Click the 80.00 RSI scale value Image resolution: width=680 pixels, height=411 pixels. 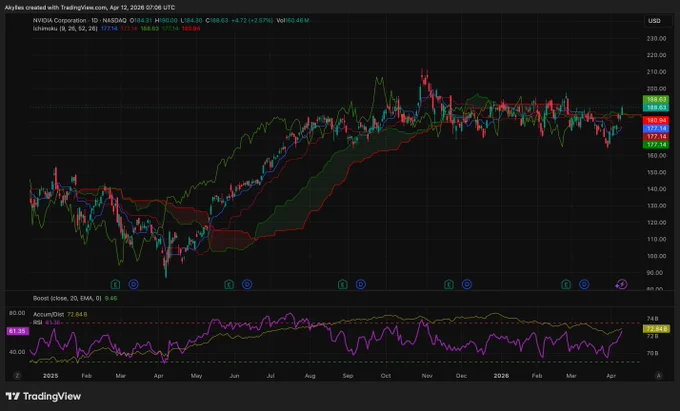pos(16,313)
